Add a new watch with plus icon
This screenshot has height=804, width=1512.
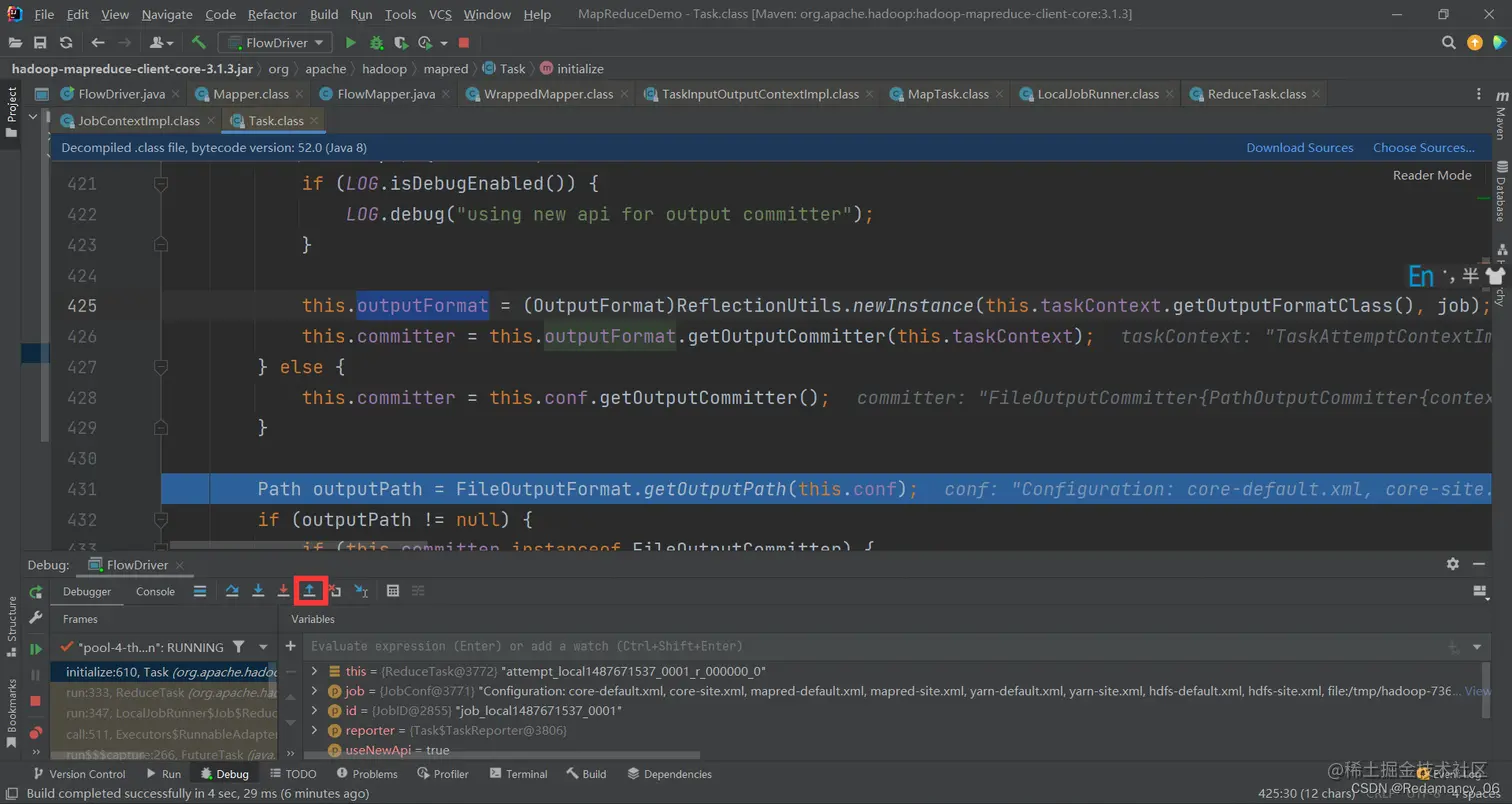click(291, 646)
